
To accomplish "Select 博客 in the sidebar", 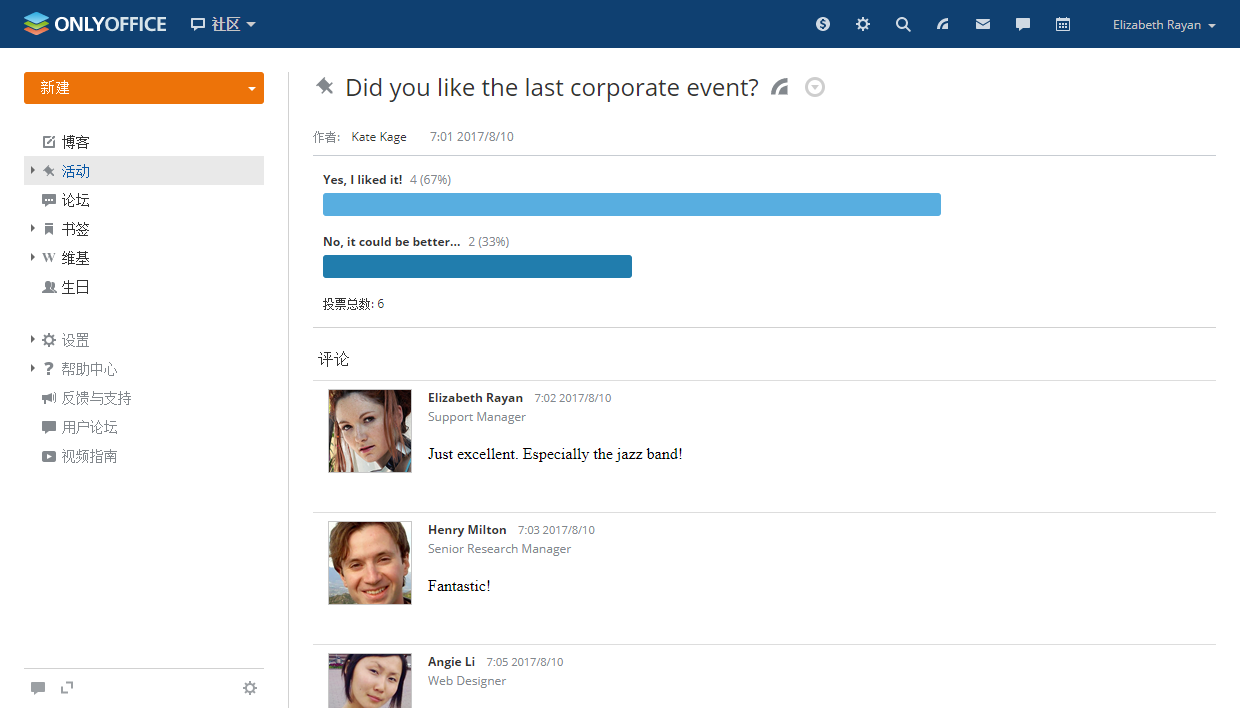I will [76, 142].
